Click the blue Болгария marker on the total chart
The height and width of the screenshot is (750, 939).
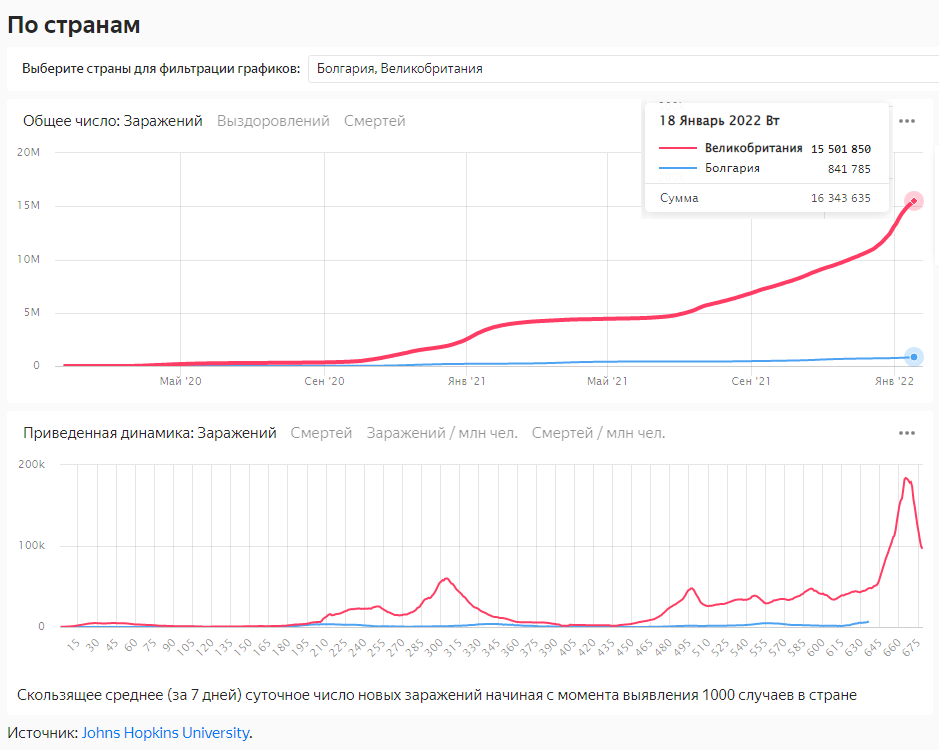913,357
